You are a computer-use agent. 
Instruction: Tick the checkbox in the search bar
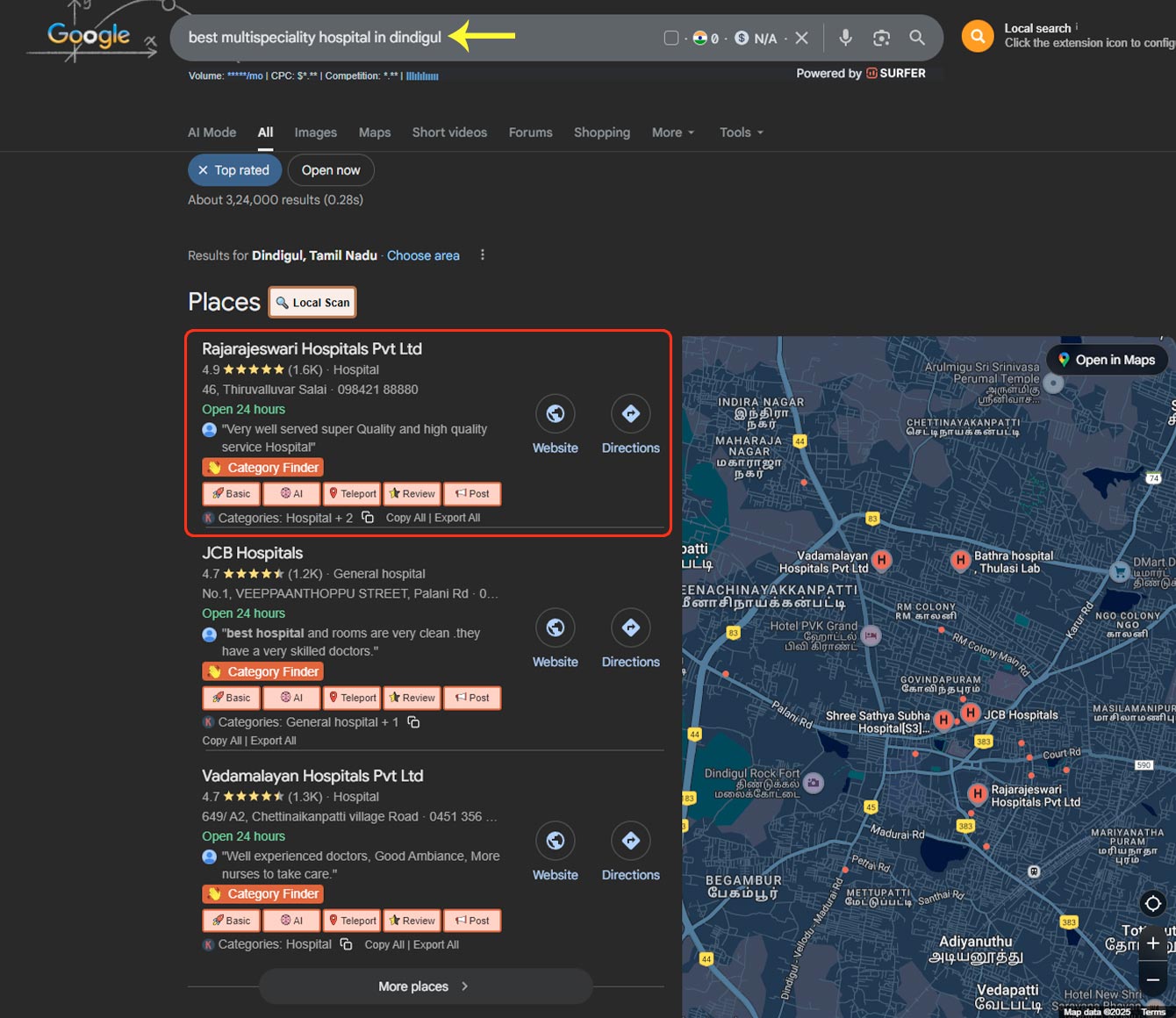pyautogui.click(x=671, y=38)
